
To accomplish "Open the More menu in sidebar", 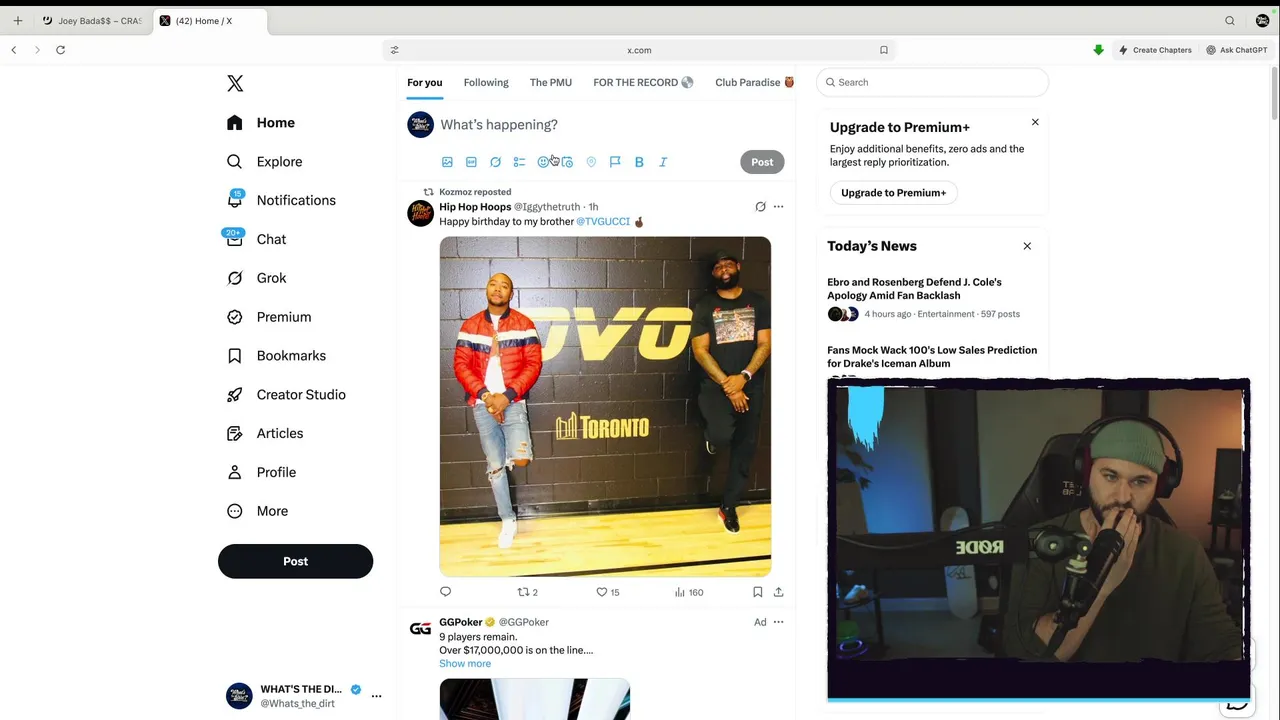I will pyautogui.click(x=257, y=511).
